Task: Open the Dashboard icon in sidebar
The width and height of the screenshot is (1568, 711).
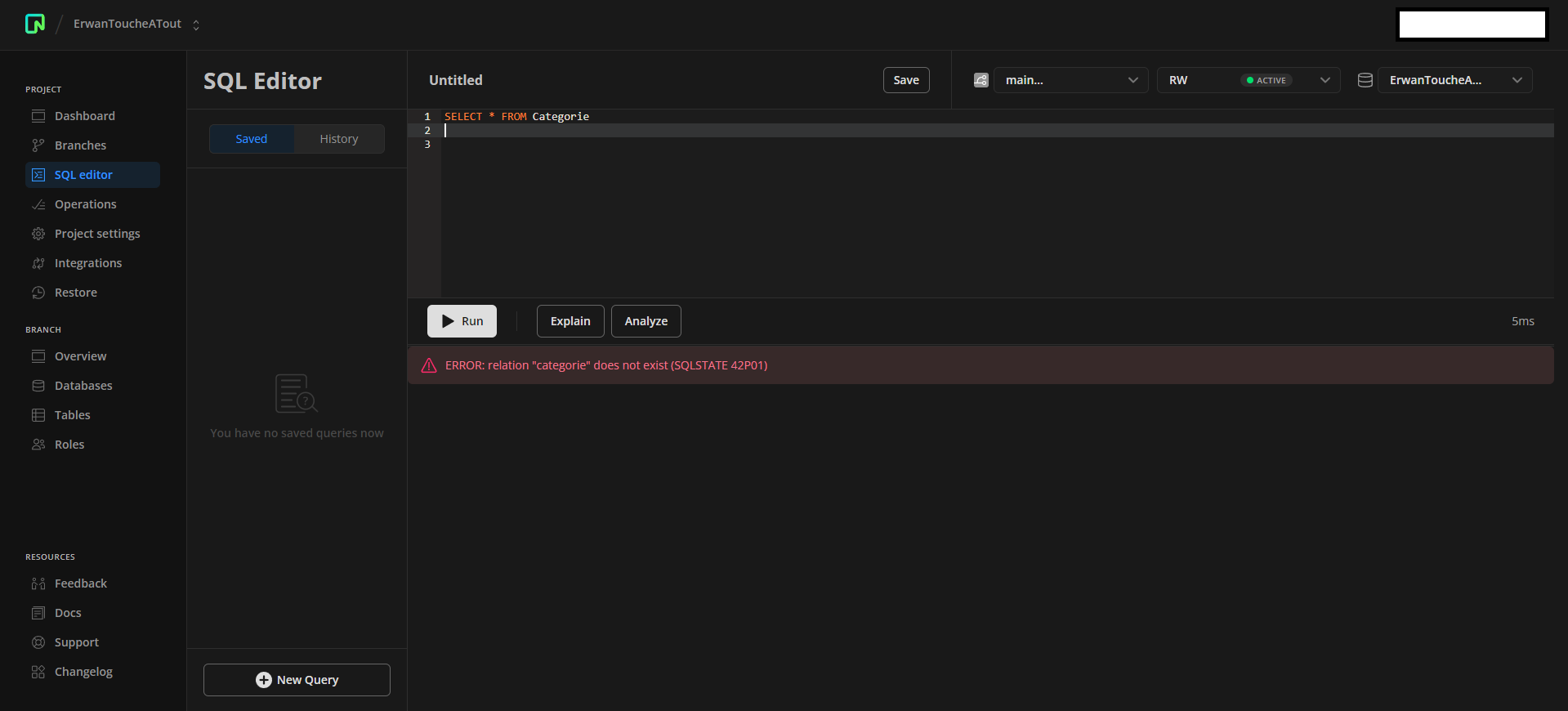Action: pos(38,116)
